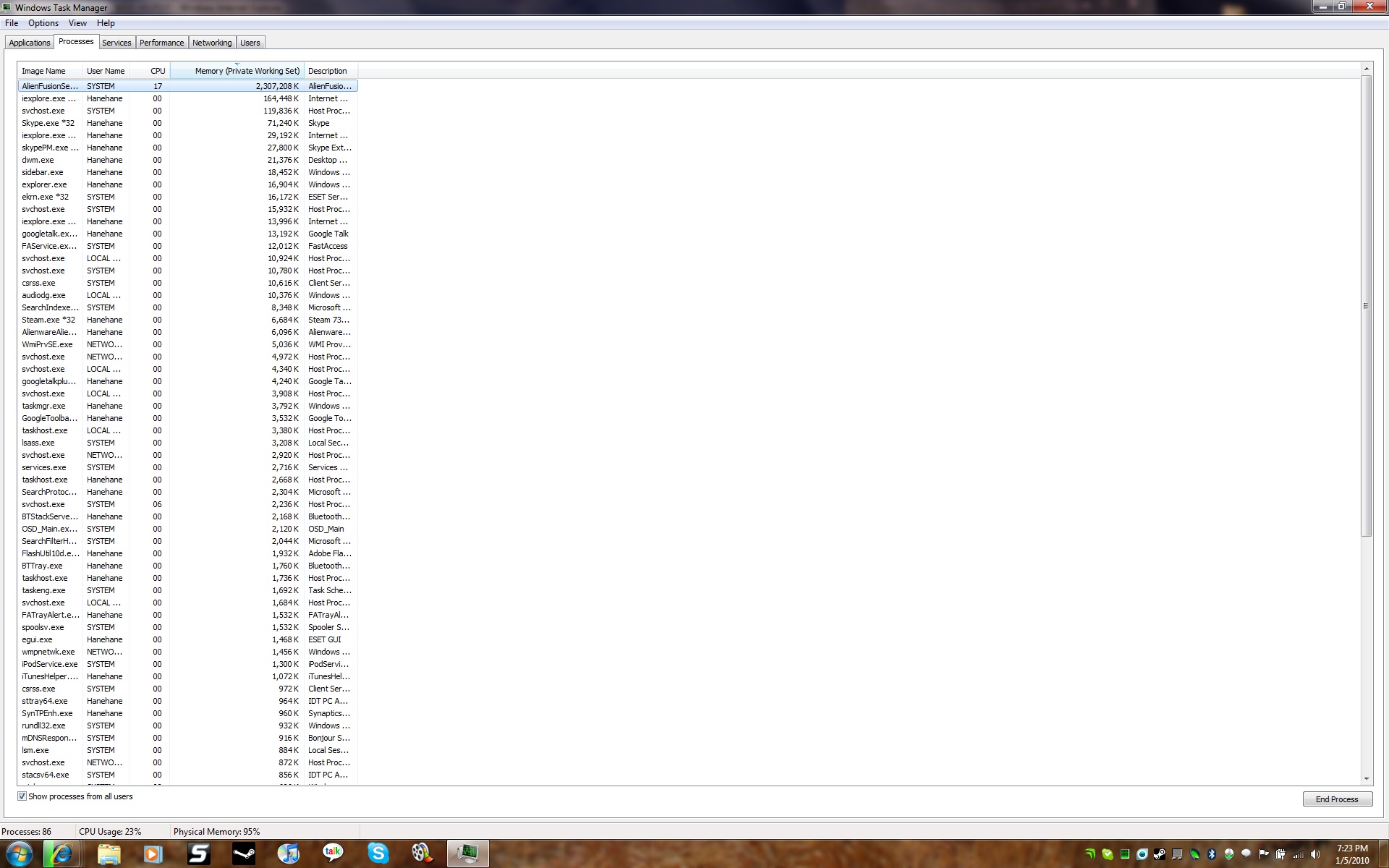This screenshot has width=1389, height=868.
Task: Click the process list vertical scrollbar thumb
Action: click(x=1367, y=305)
